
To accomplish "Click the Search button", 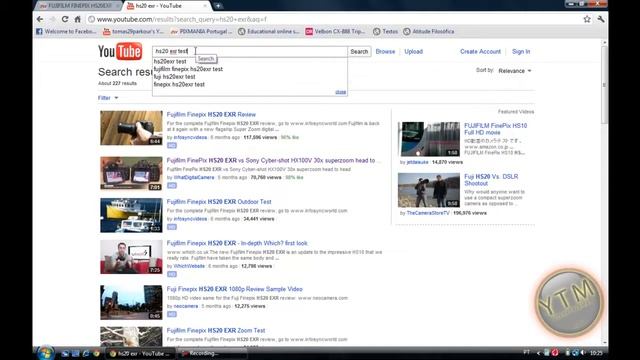I will click(359, 51).
